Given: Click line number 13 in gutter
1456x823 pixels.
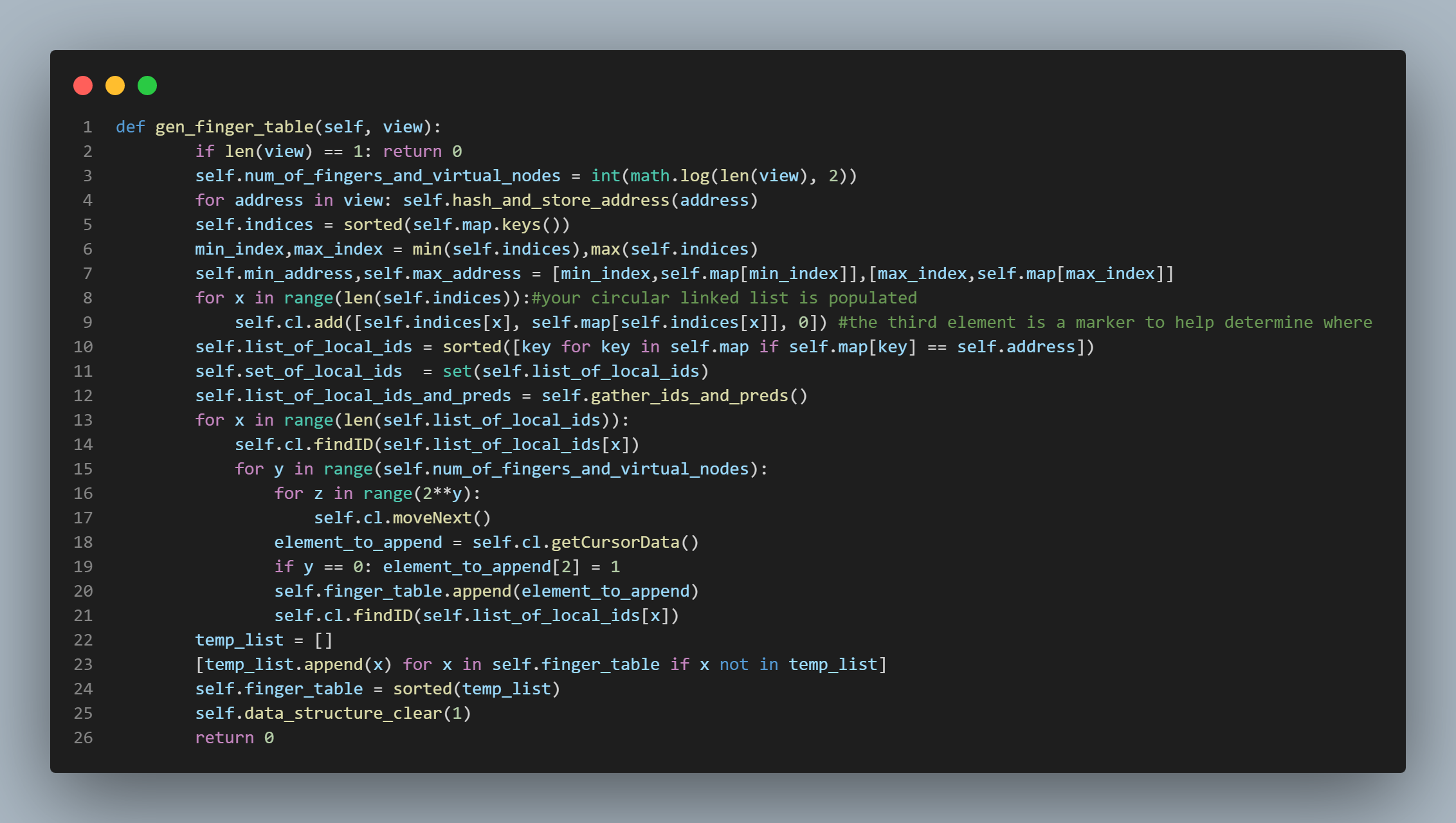Looking at the screenshot, I should pyautogui.click(x=83, y=420).
